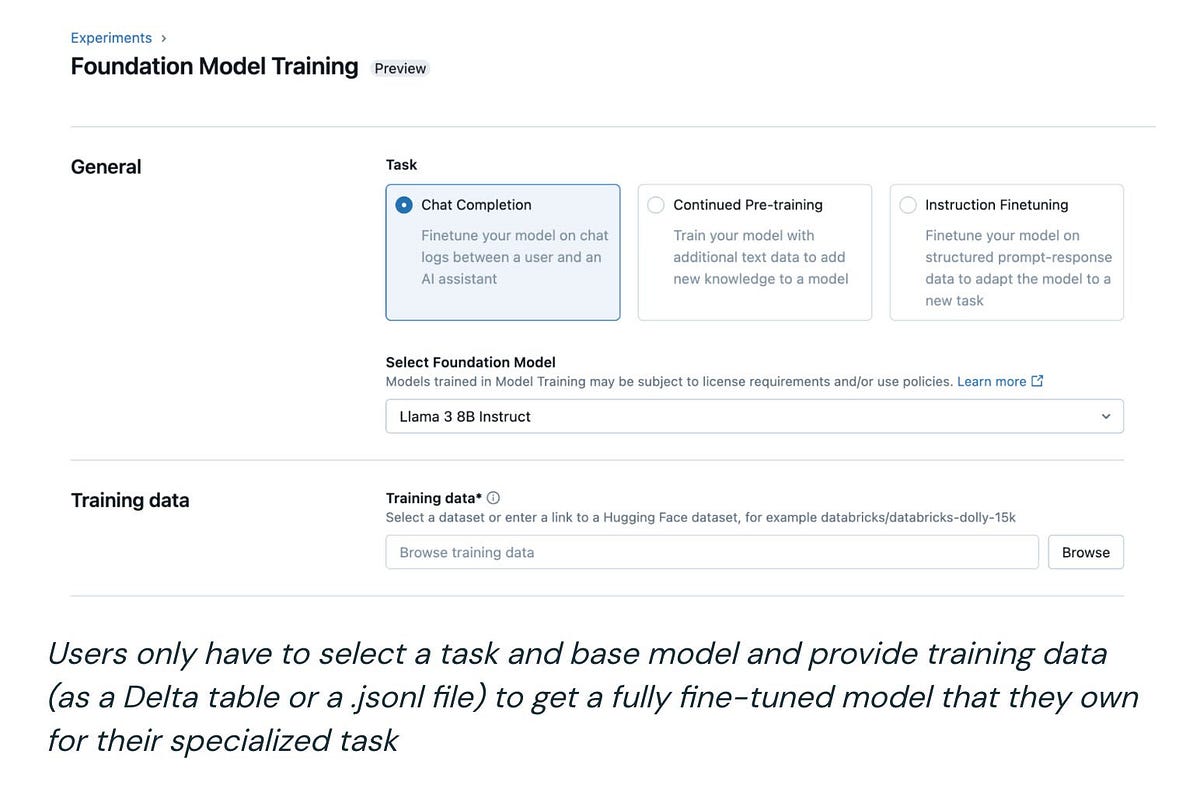Viewport: 1200px width, 793px height.
Task: Go to the Experiments breadcrumb
Action: [x=111, y=38]
